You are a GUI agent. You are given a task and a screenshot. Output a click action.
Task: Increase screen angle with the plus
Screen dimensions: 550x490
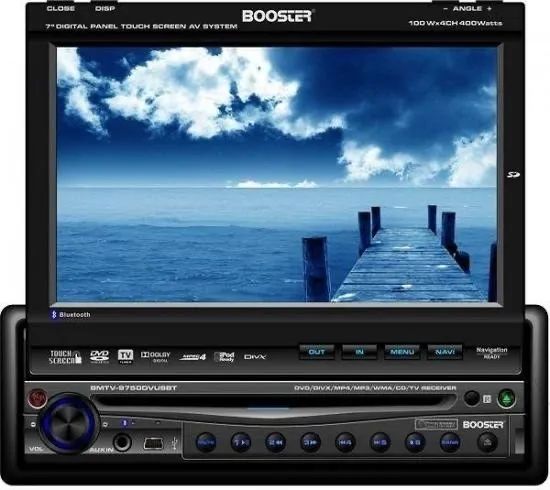click(x=489, y=8)
